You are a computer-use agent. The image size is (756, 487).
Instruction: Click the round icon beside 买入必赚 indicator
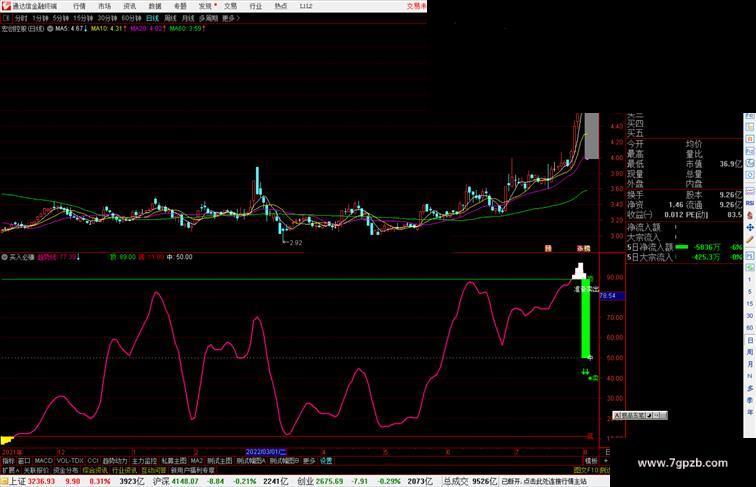pos(4,257)
